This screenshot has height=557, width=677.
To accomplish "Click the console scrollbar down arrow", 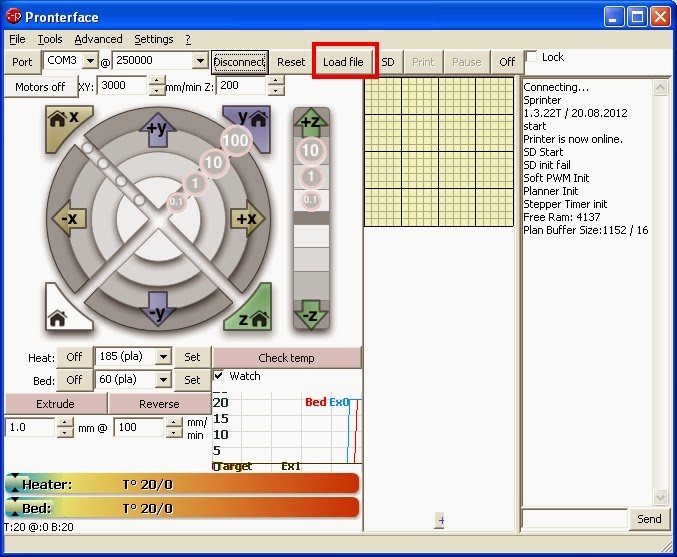I will tap(660, 498).
